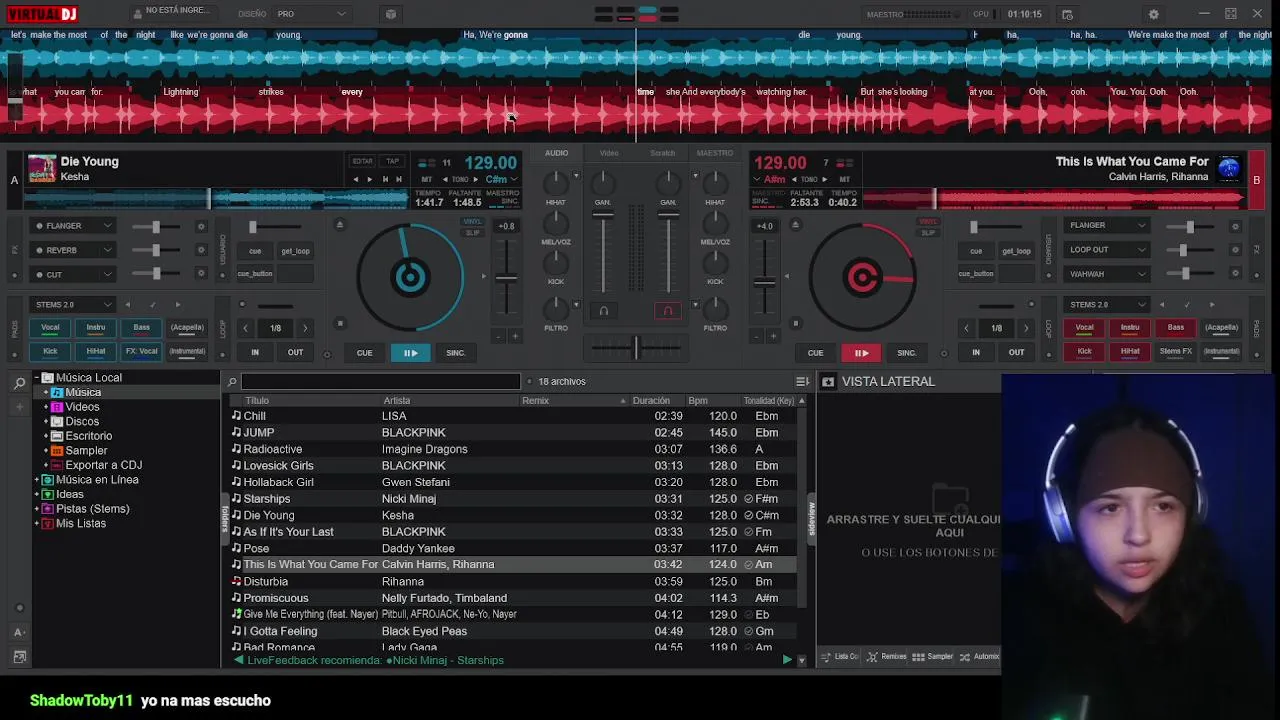Viewport: 1280px width, 720px height.
Task: Click deck A headphone cue icon
Action: pyautogui.click(x=603, y=311)
